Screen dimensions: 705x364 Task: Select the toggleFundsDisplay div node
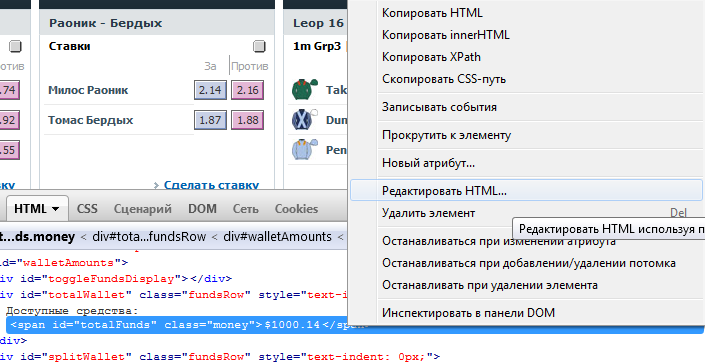point(116,279)
